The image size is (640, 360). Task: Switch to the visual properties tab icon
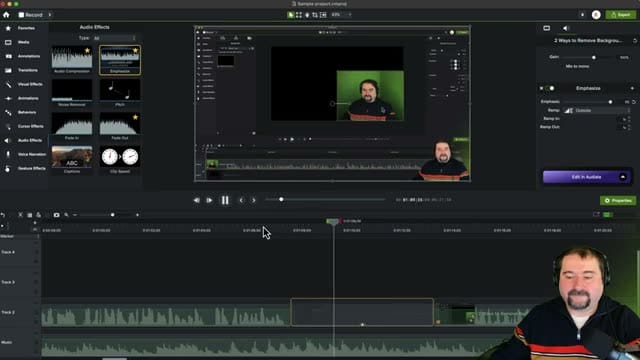point(547,28)
